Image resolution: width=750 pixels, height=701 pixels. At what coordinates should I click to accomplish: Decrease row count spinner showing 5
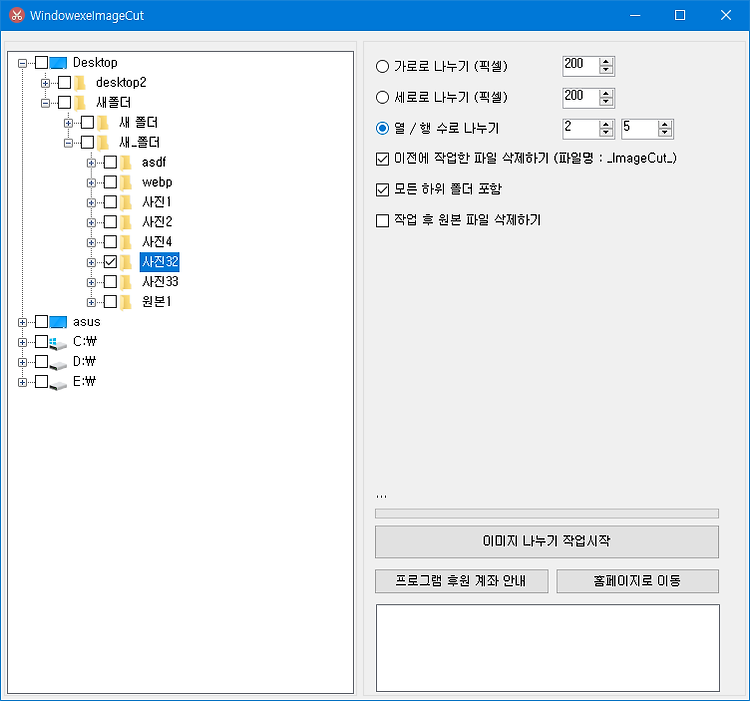pos(665,132)
